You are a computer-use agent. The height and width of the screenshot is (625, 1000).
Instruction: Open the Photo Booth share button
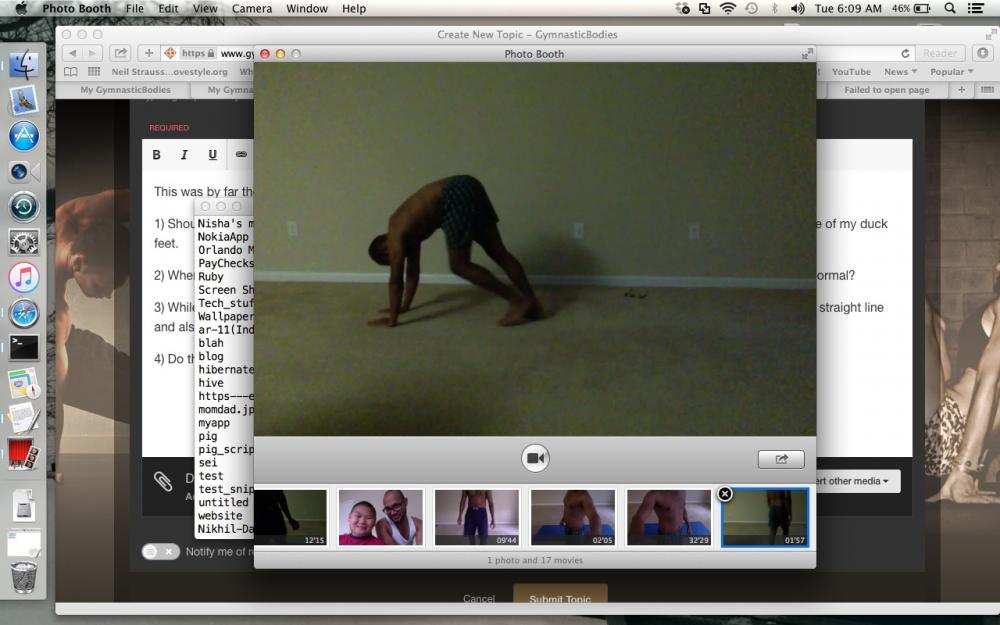coord(781,459)
